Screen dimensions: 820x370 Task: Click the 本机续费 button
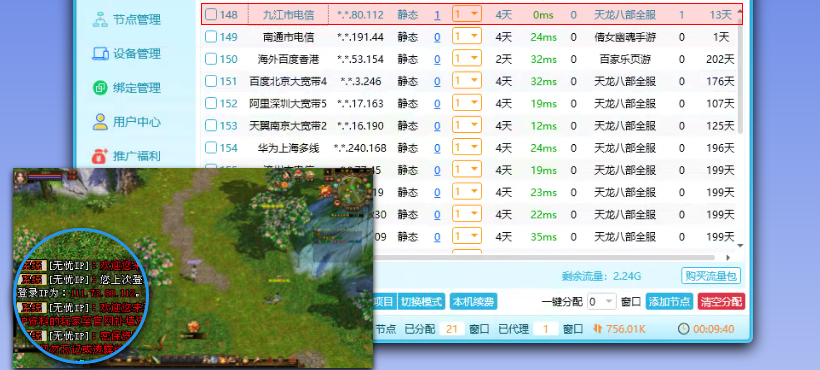click(473, 302)
